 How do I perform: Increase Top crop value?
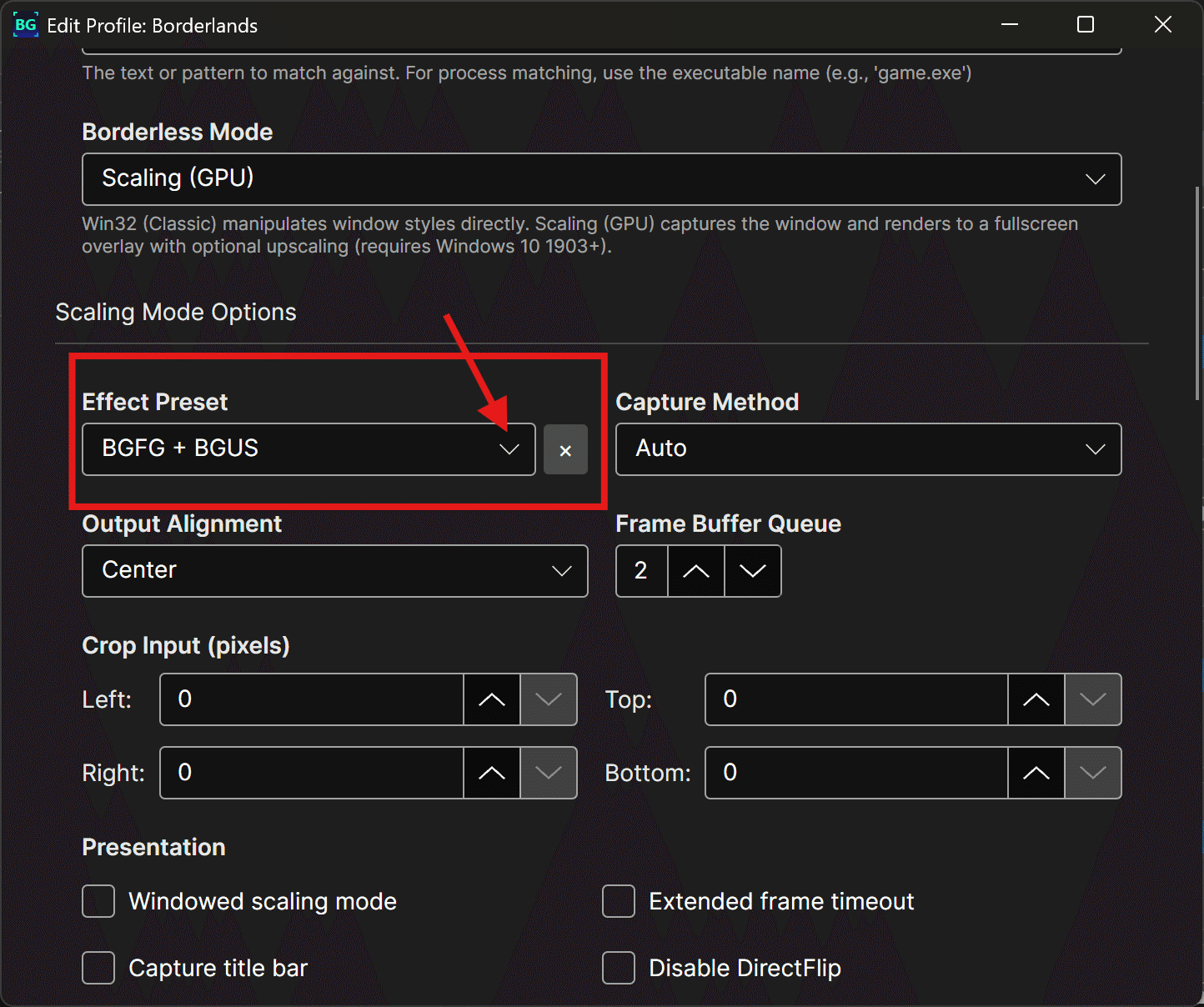(x=1036, y=699)
